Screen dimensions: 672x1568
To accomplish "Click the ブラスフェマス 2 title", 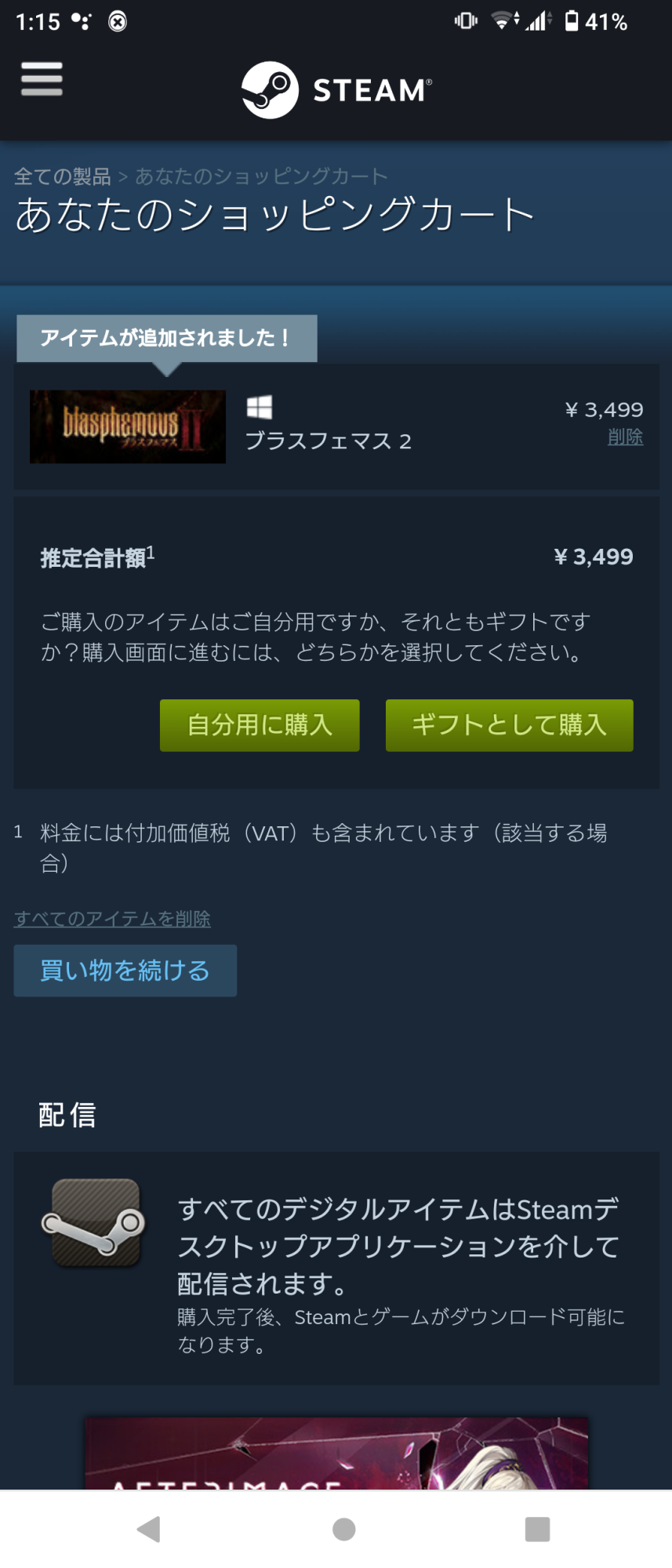I will (x=328, y=441).
